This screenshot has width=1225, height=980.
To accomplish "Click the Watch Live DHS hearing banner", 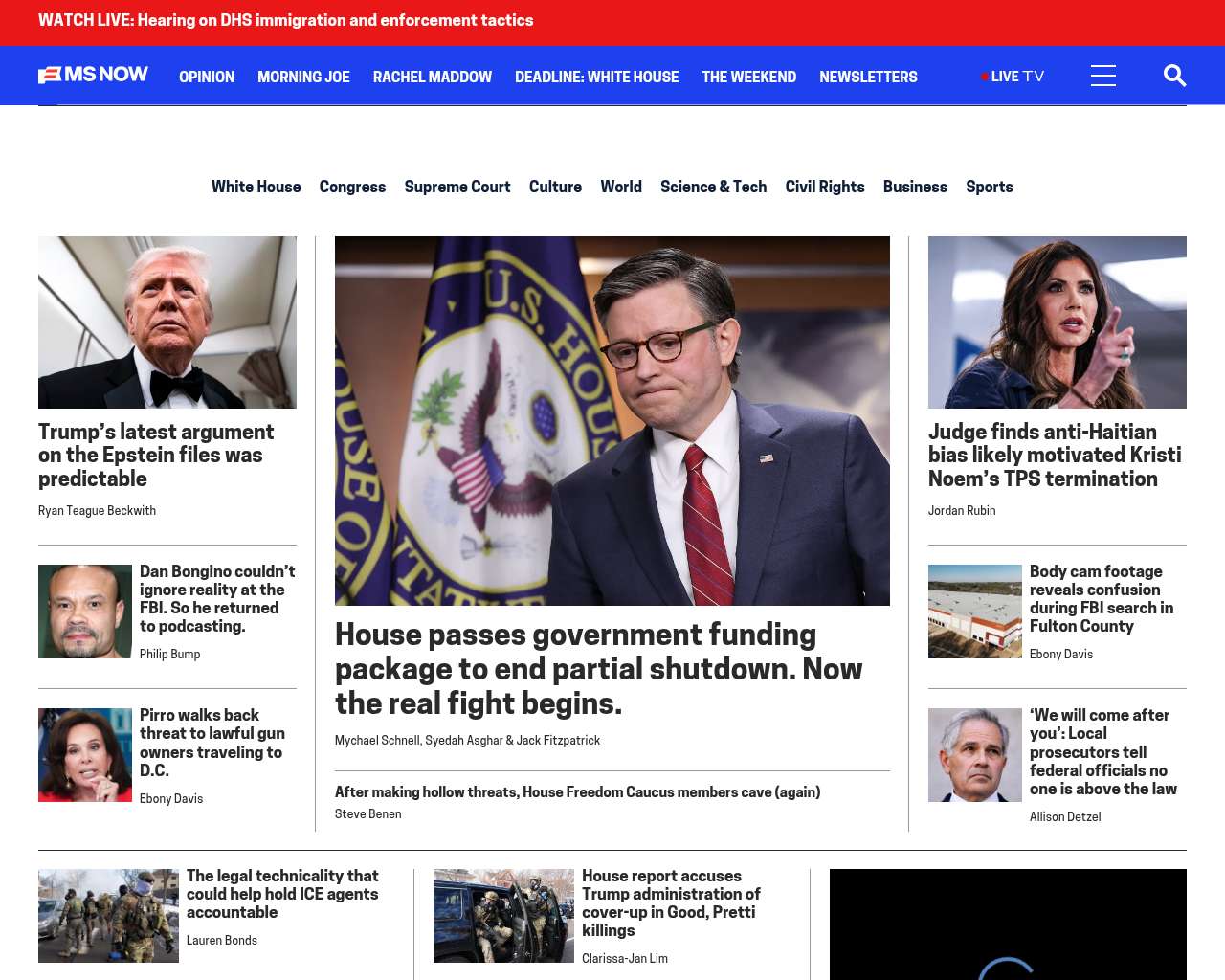I will 286,20.
